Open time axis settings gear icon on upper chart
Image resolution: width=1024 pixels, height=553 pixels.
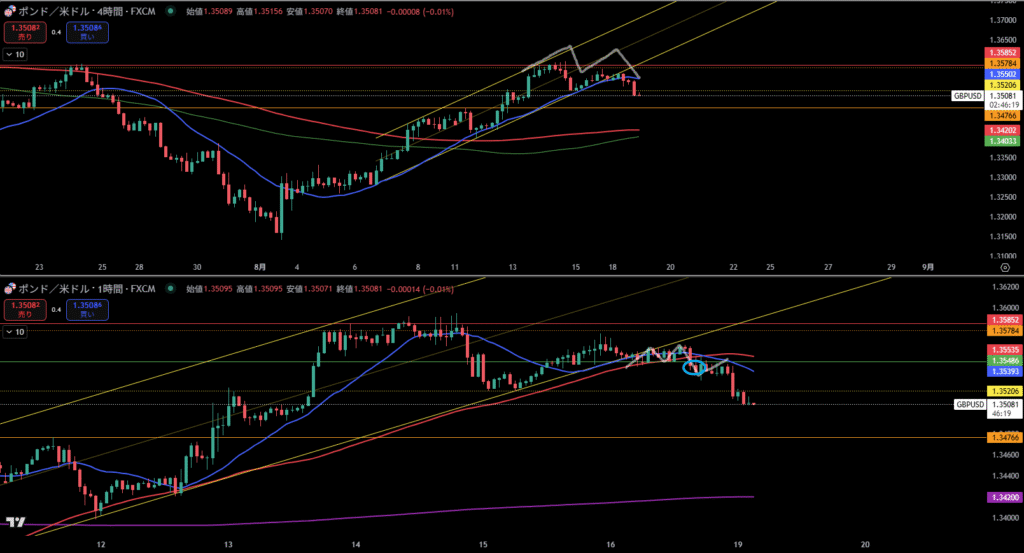pyautogui.click(x=1005, y=268)
